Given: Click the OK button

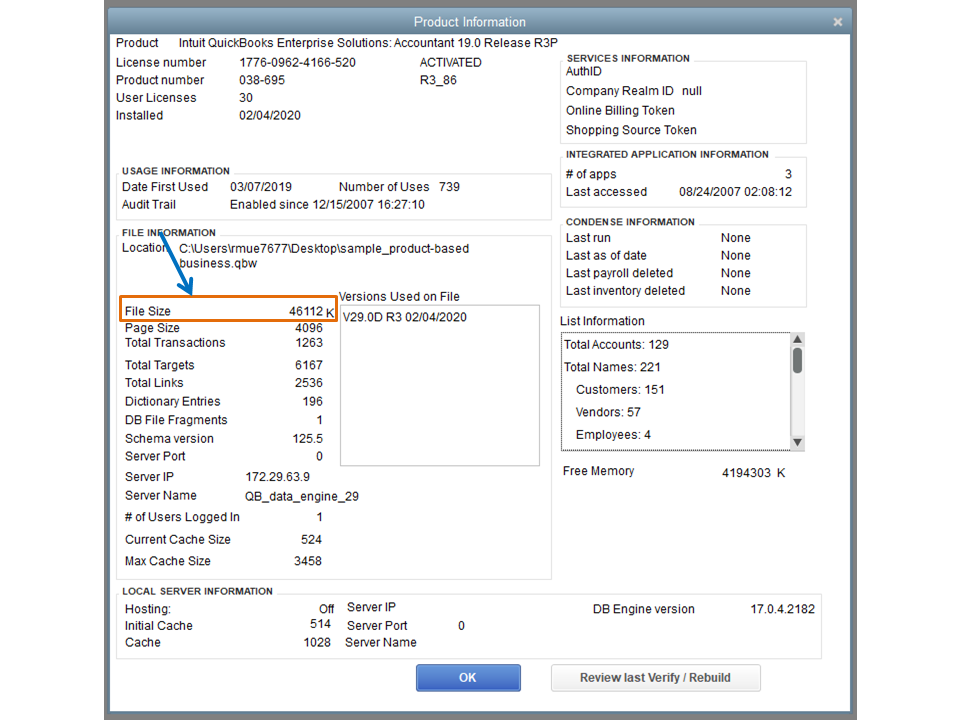Looking at the screenshot, I should coord(468,678).
